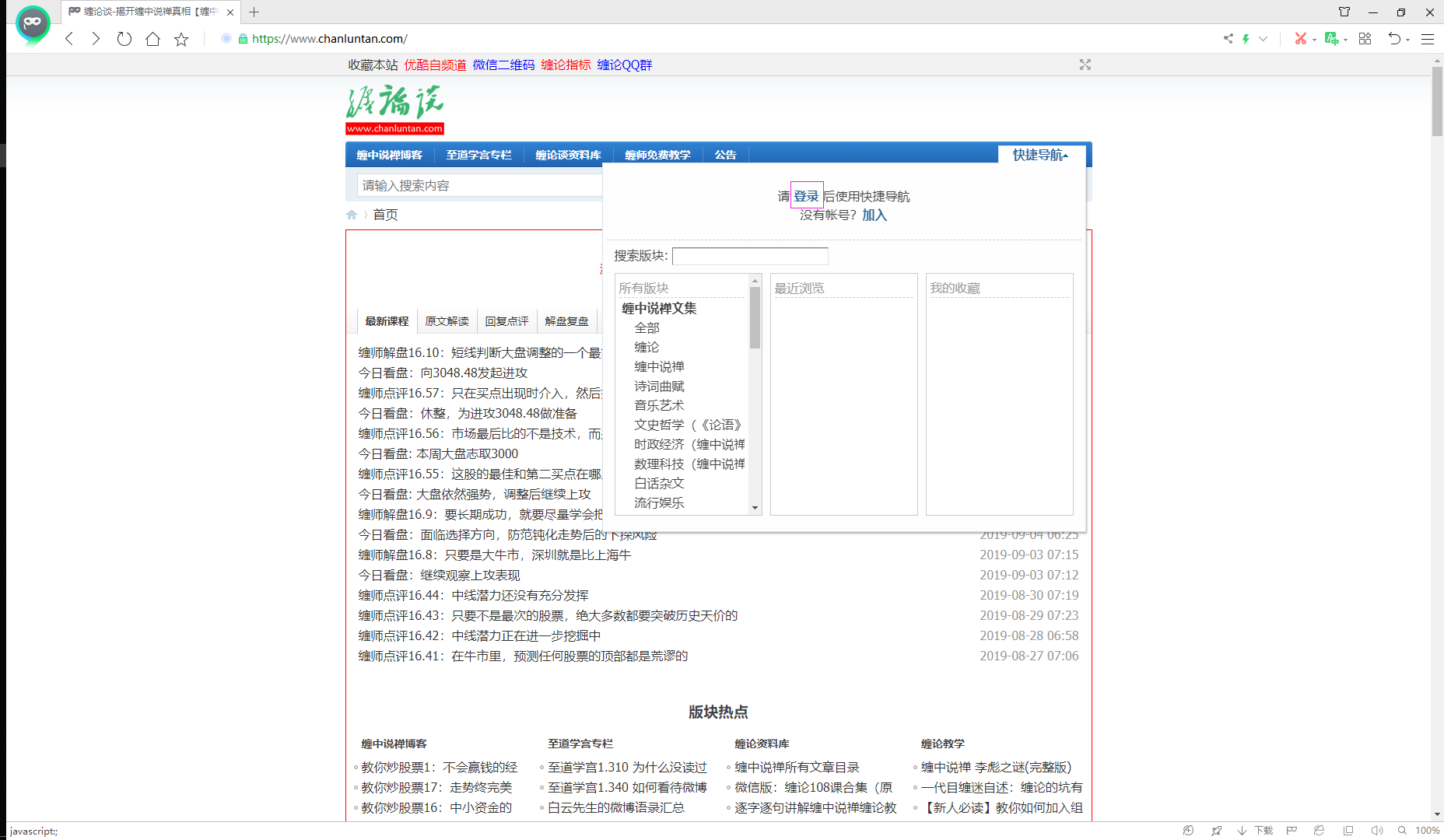
Task: Toggle the green lightning speed mode icon
Action: [1246, 39]
